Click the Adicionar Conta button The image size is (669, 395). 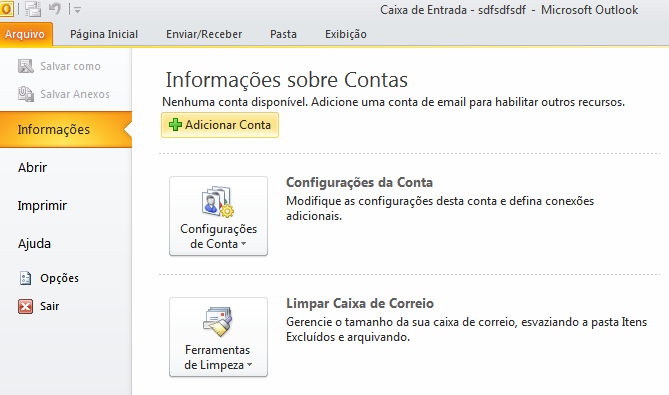click(220, 125)
